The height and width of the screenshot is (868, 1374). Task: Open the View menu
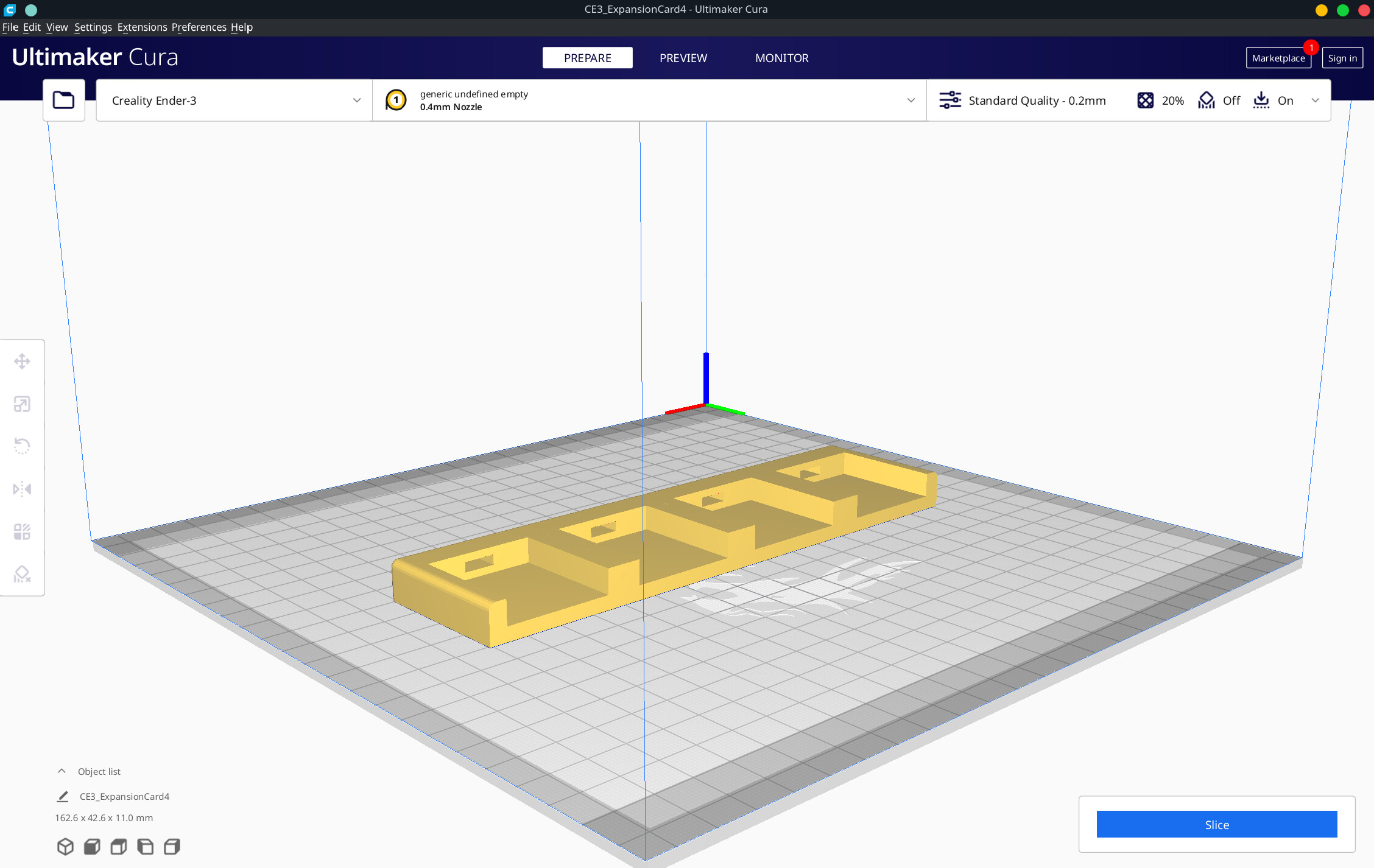[x=57, y=27]
